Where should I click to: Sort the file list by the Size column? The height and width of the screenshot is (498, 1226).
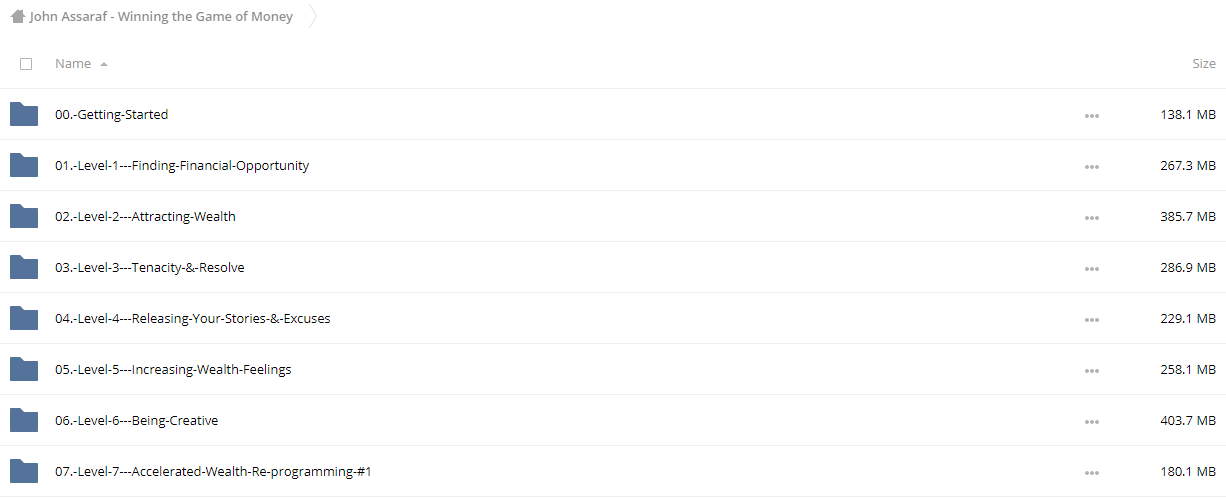pos(1204,64)
